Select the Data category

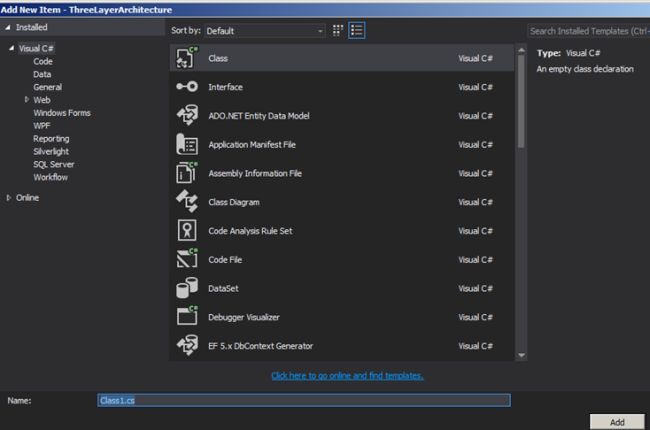[42, 74]
